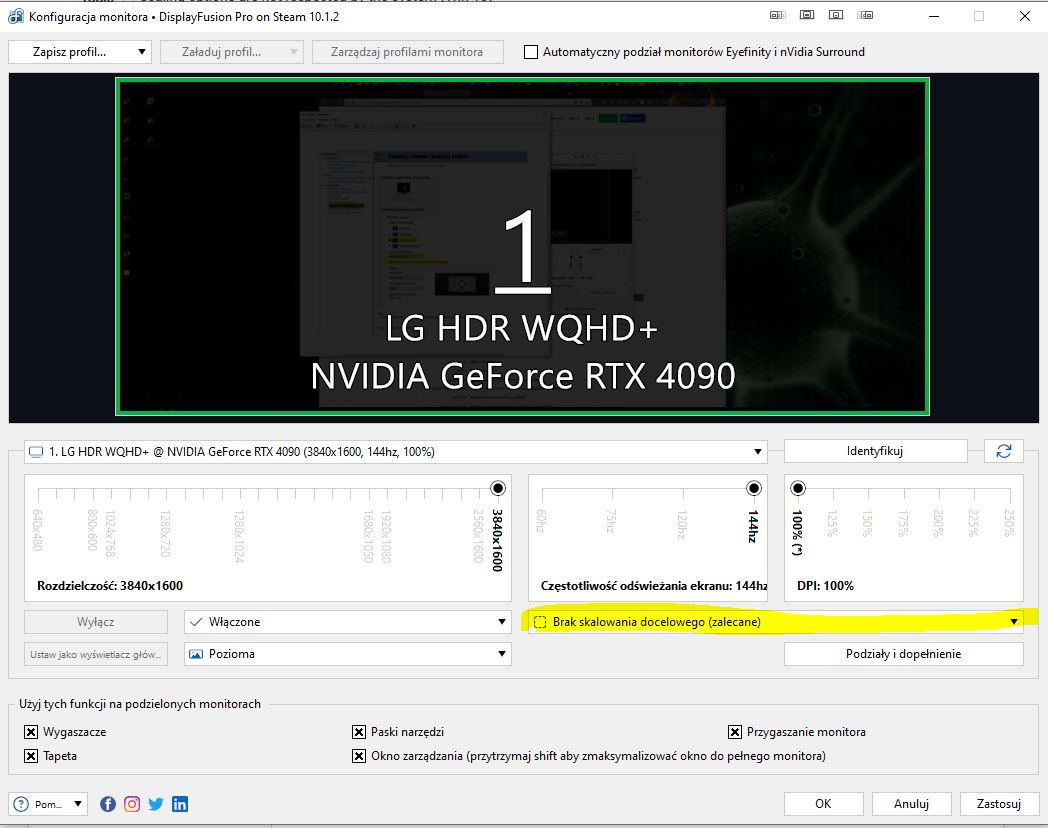Viewport: 1048px width, 828px height.
Task: Toggle the Przygaszanie monitora checkbox
Action: (x=735, y=732)
